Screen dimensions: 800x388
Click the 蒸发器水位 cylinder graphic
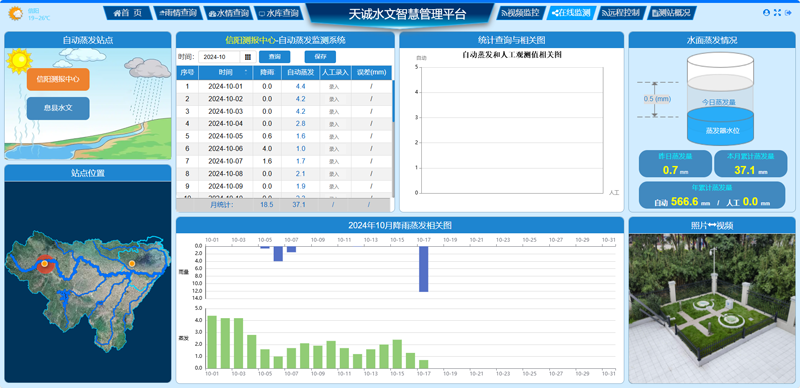(720, 98)
